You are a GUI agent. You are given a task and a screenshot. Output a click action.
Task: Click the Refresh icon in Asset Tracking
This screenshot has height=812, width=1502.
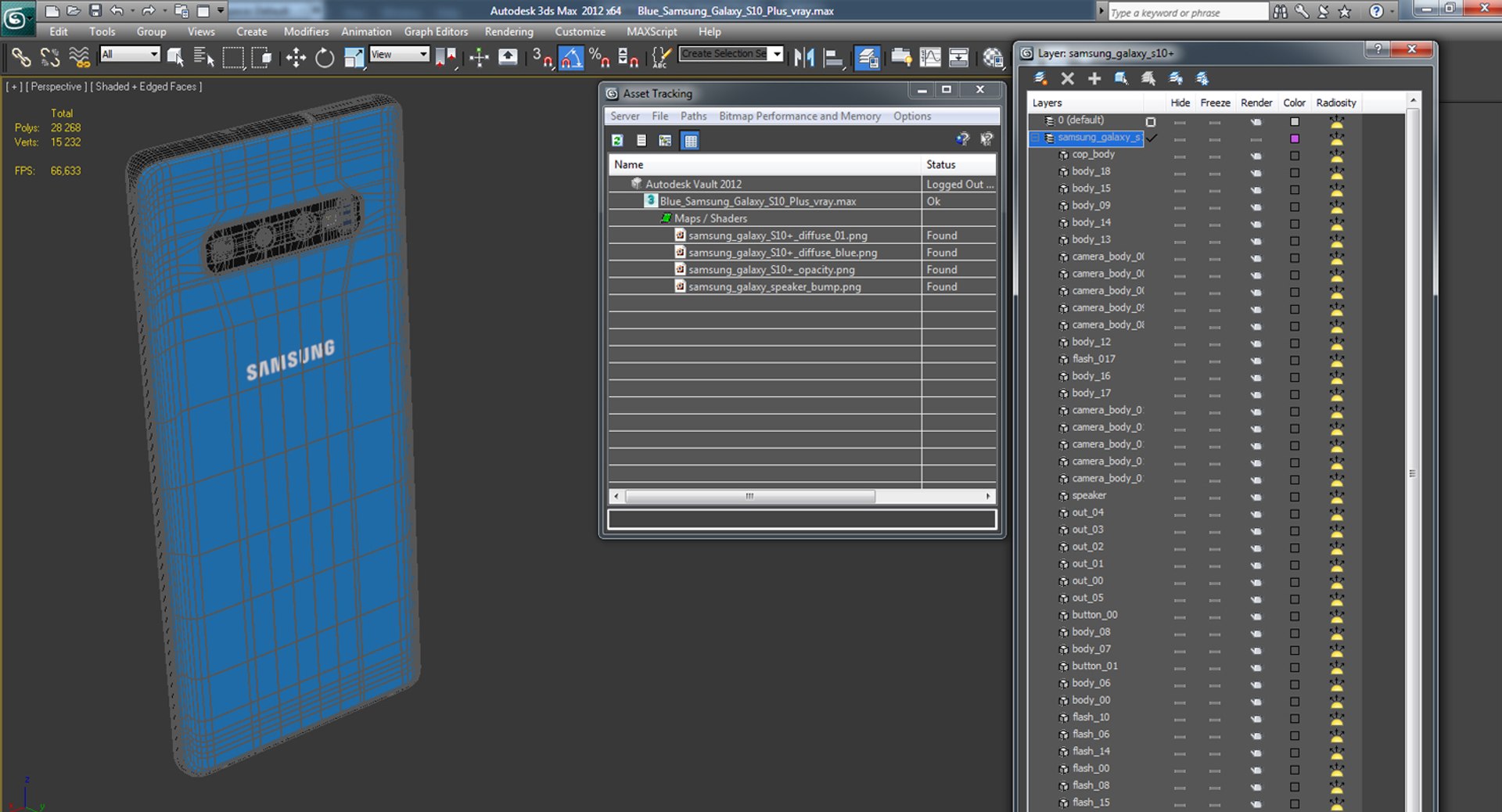[617, 141]
